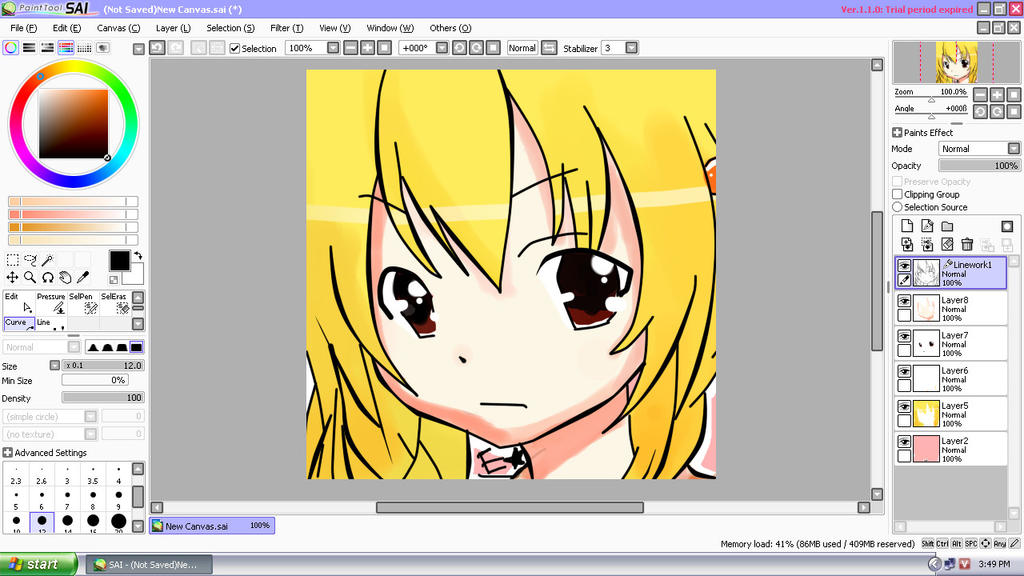Hide the Linework1 layer

coord(904,266)
